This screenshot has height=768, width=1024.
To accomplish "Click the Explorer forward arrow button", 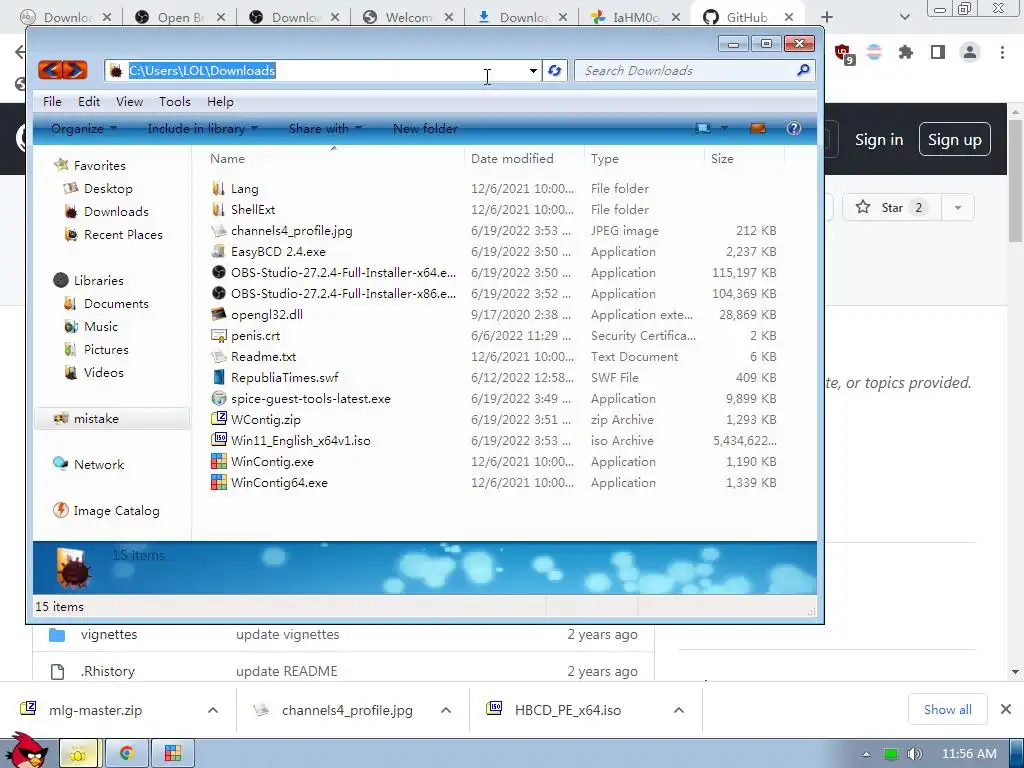I will click(x=74, y=70).
